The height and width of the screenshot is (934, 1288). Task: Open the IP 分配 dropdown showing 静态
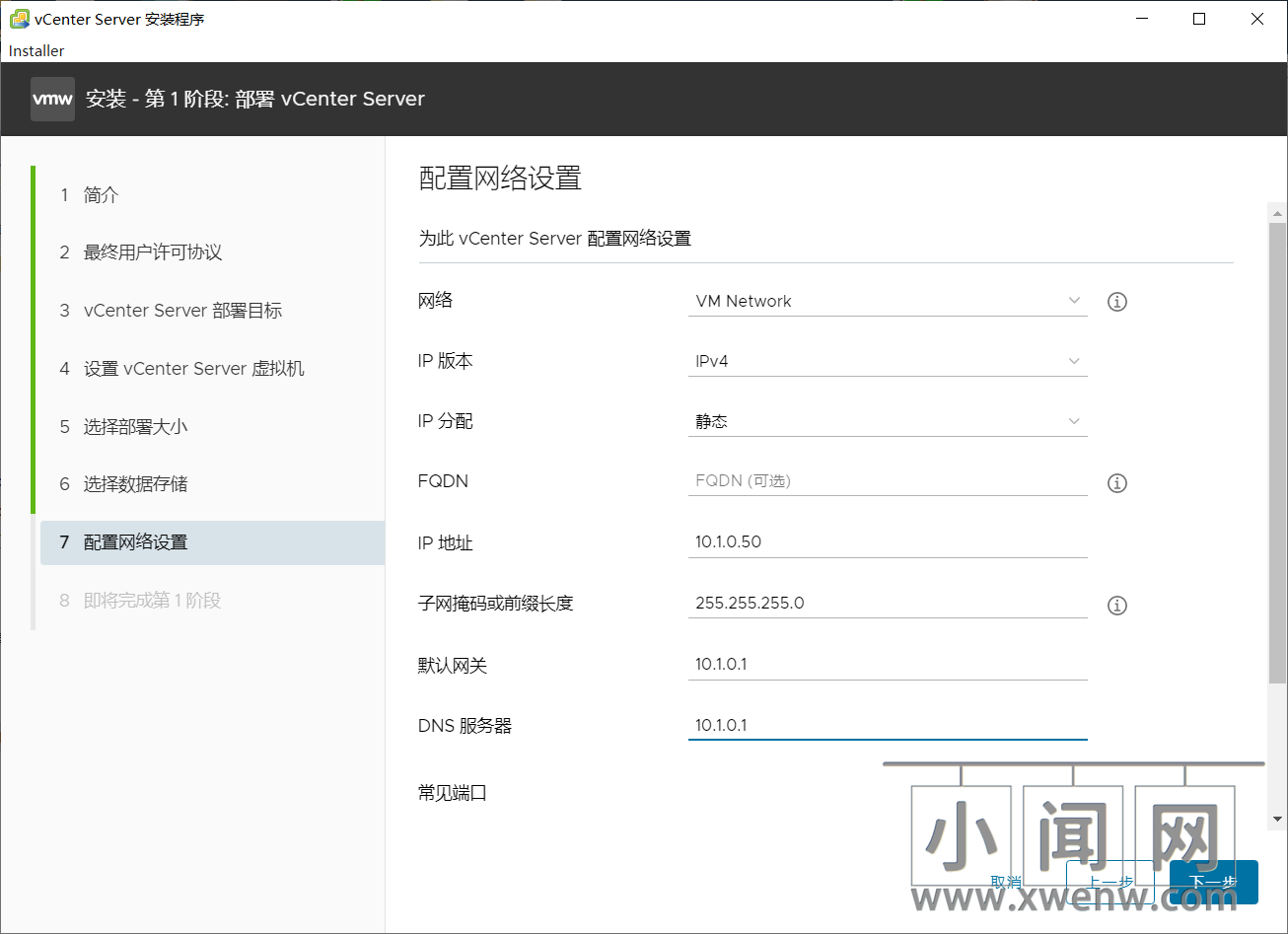[x=888, y=422]
